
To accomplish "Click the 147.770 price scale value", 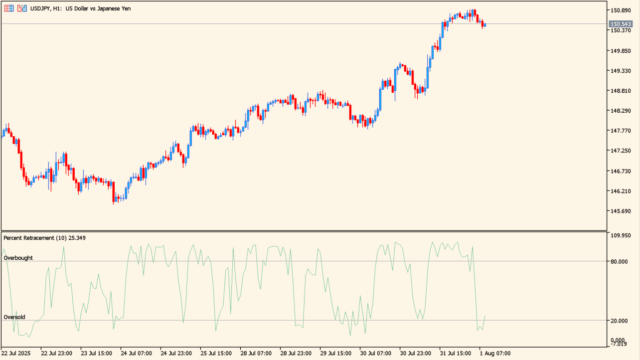I will click(621, 131).
